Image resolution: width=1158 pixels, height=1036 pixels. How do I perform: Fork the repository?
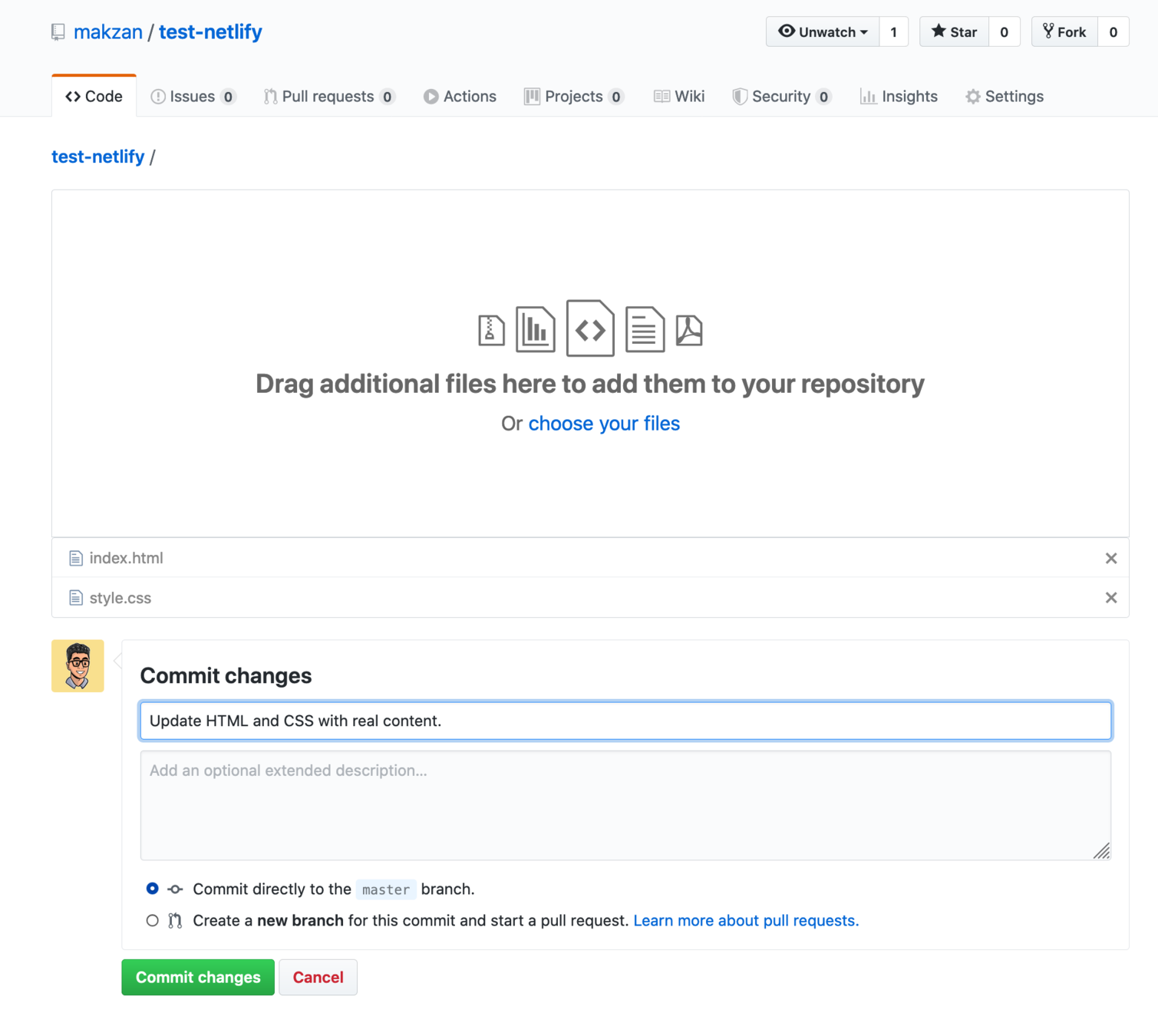1064,32
